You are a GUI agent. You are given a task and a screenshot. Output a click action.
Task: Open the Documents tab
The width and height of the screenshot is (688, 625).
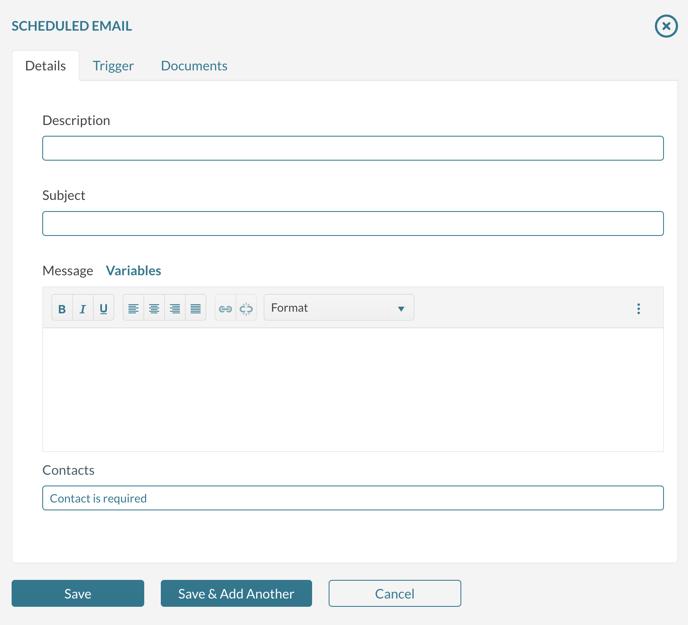click(x=194, y=66)
